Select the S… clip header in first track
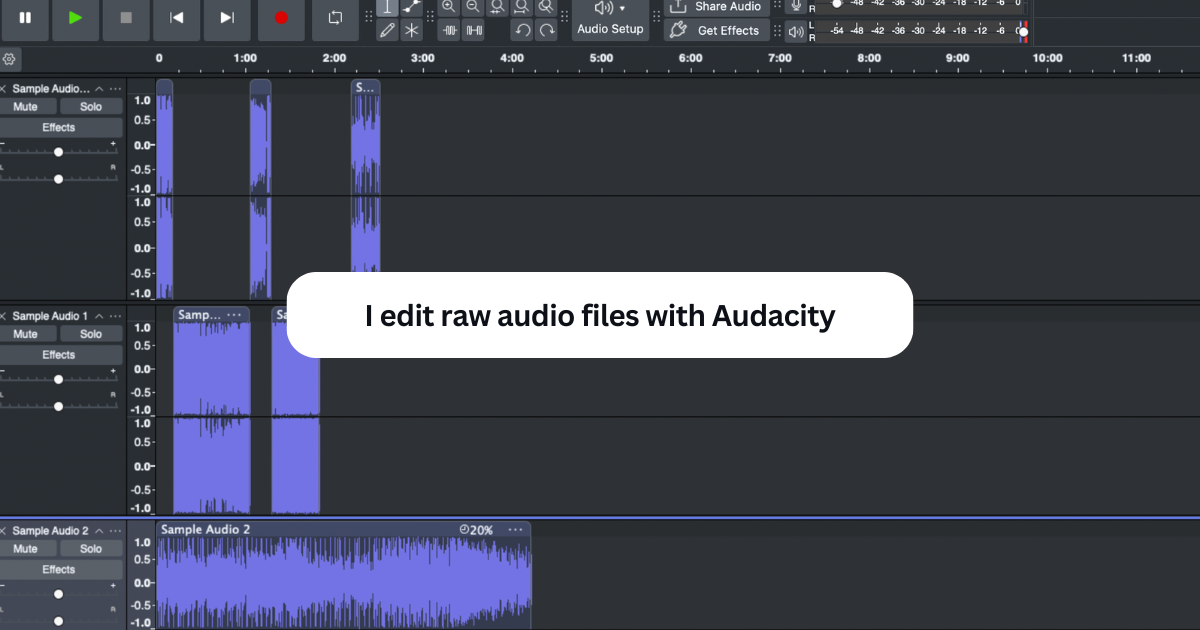 pos(365,87)
